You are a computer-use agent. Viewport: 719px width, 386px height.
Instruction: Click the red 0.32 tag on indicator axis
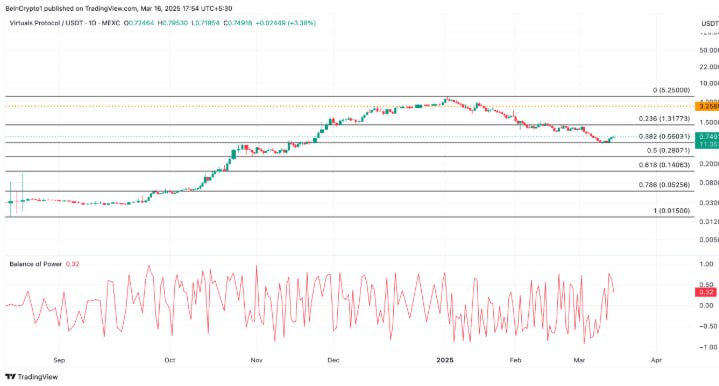(705, 292)
